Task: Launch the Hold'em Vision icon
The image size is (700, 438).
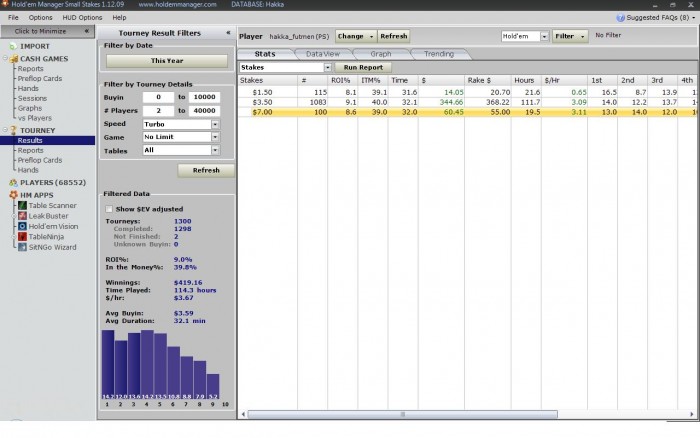Action: coord(22,226)
